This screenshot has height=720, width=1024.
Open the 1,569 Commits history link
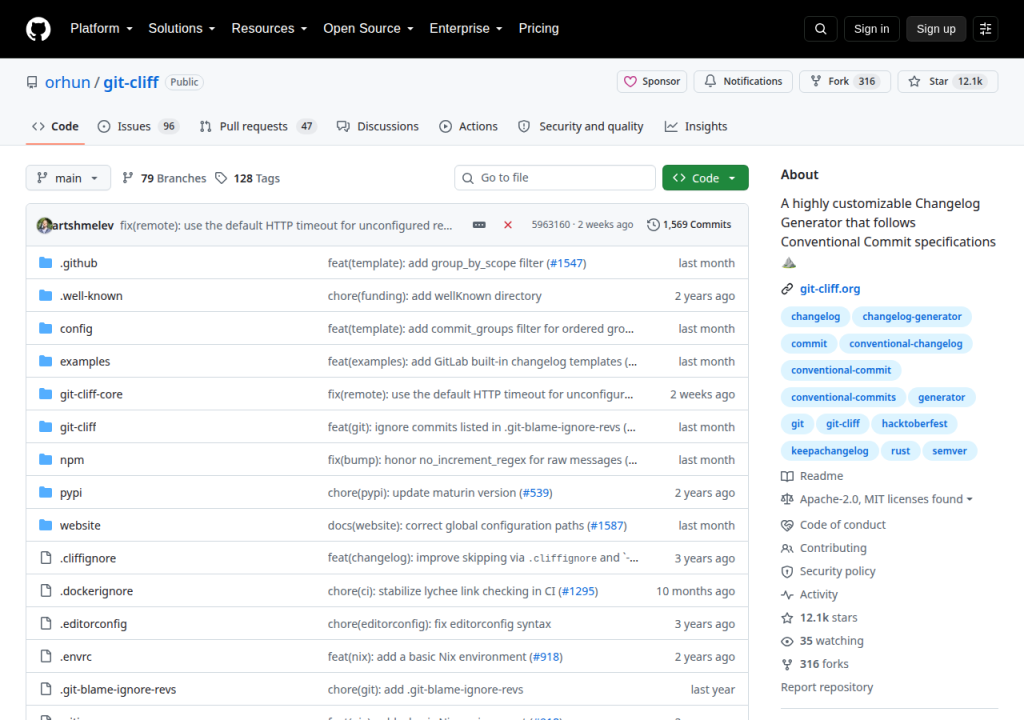[689, 225]
